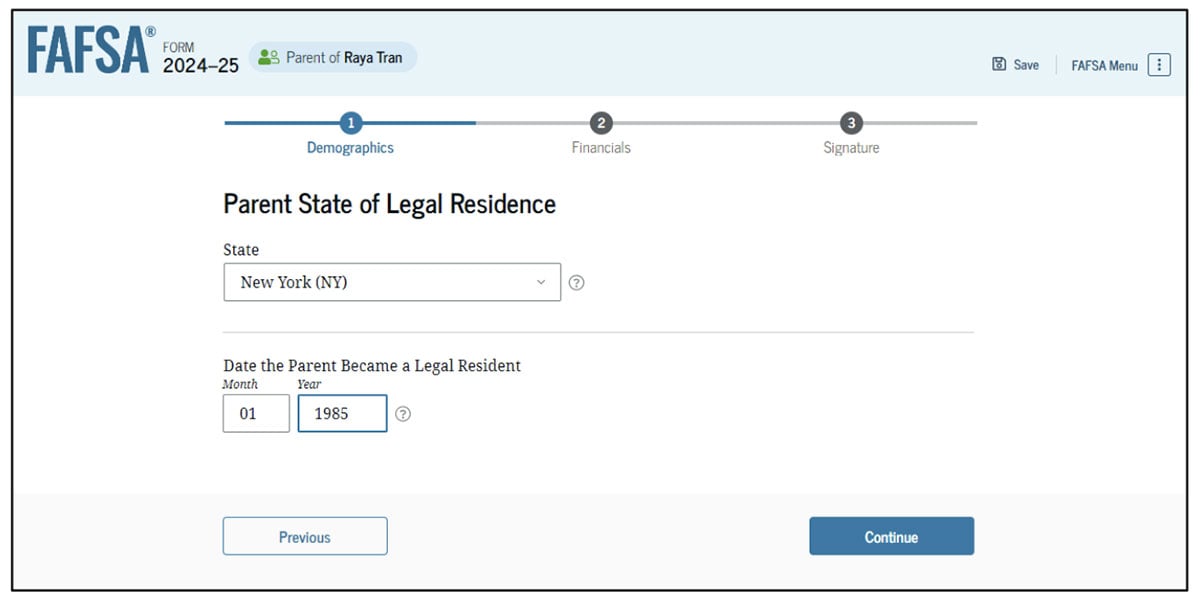Click the help icon beside Year field

[403, 414]
